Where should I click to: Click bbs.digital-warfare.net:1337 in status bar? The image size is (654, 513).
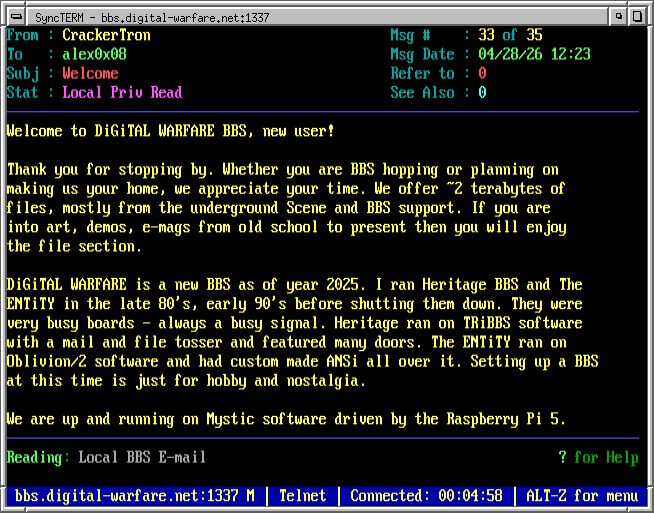coord(127,496)
